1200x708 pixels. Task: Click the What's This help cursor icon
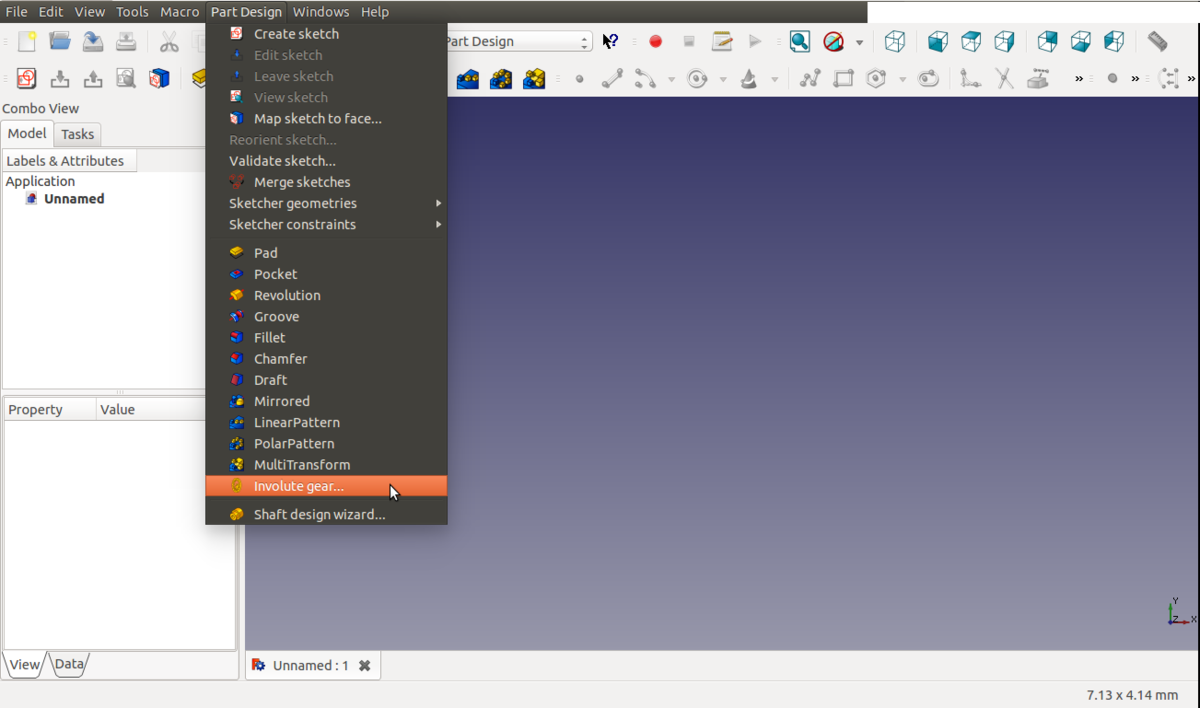pos(610,41)
